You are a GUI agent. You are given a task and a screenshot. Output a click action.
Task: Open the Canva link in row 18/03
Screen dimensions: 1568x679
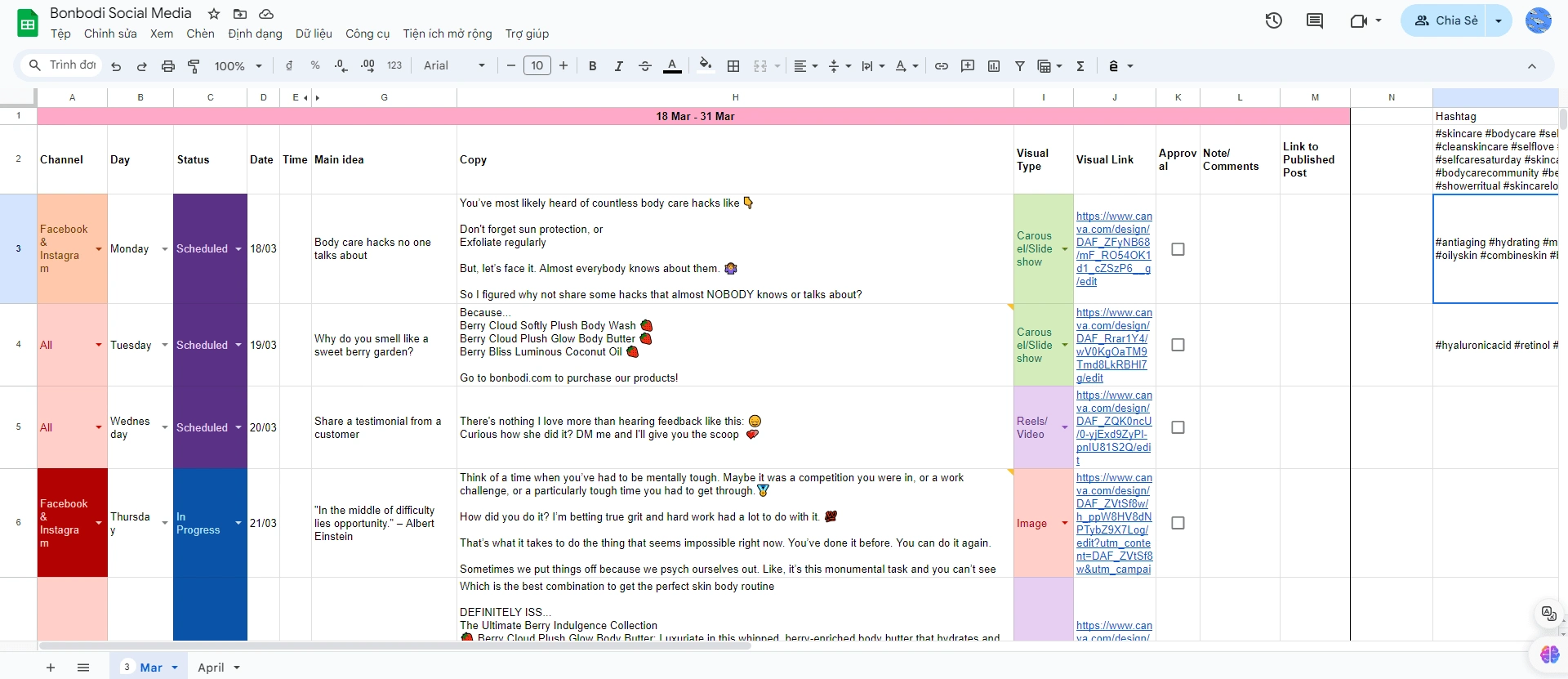coord(1114,249)
